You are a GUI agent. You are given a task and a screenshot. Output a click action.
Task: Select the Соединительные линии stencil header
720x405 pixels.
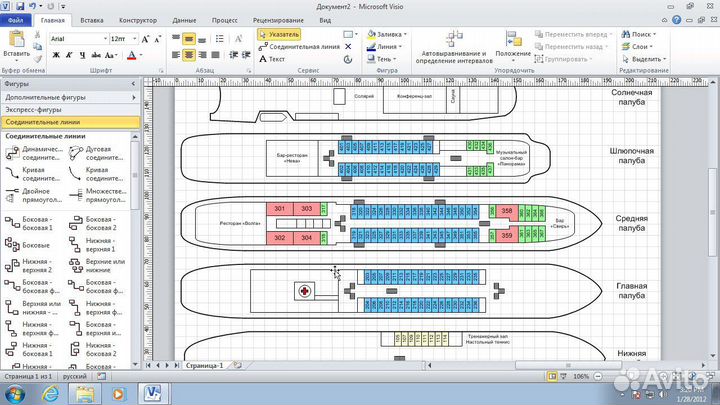pyautogui.click(x=70, y=122)
